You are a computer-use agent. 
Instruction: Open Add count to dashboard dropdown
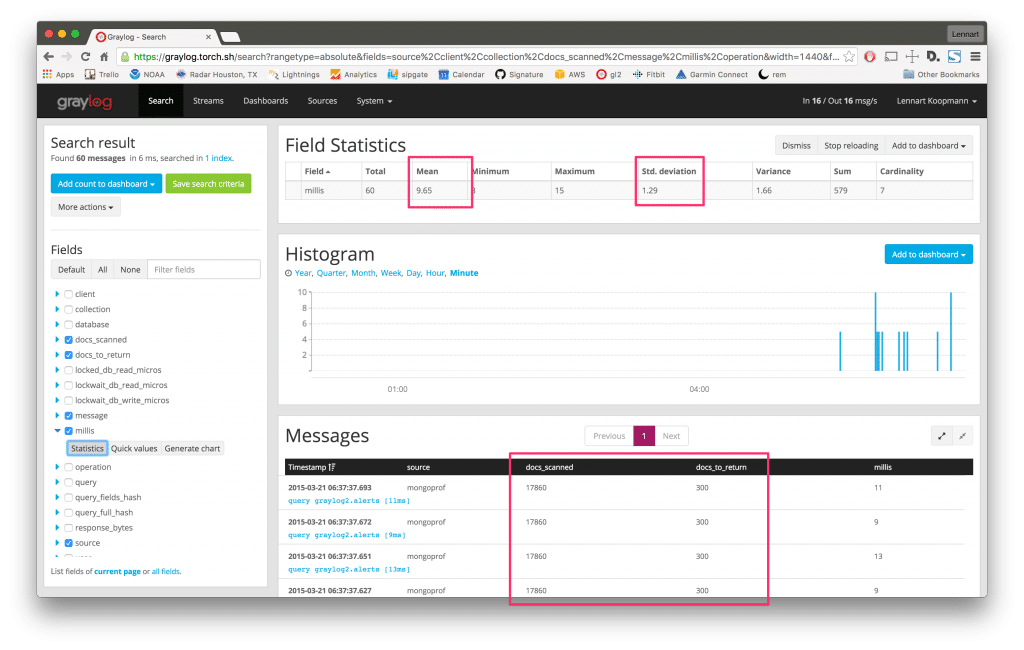107,184
